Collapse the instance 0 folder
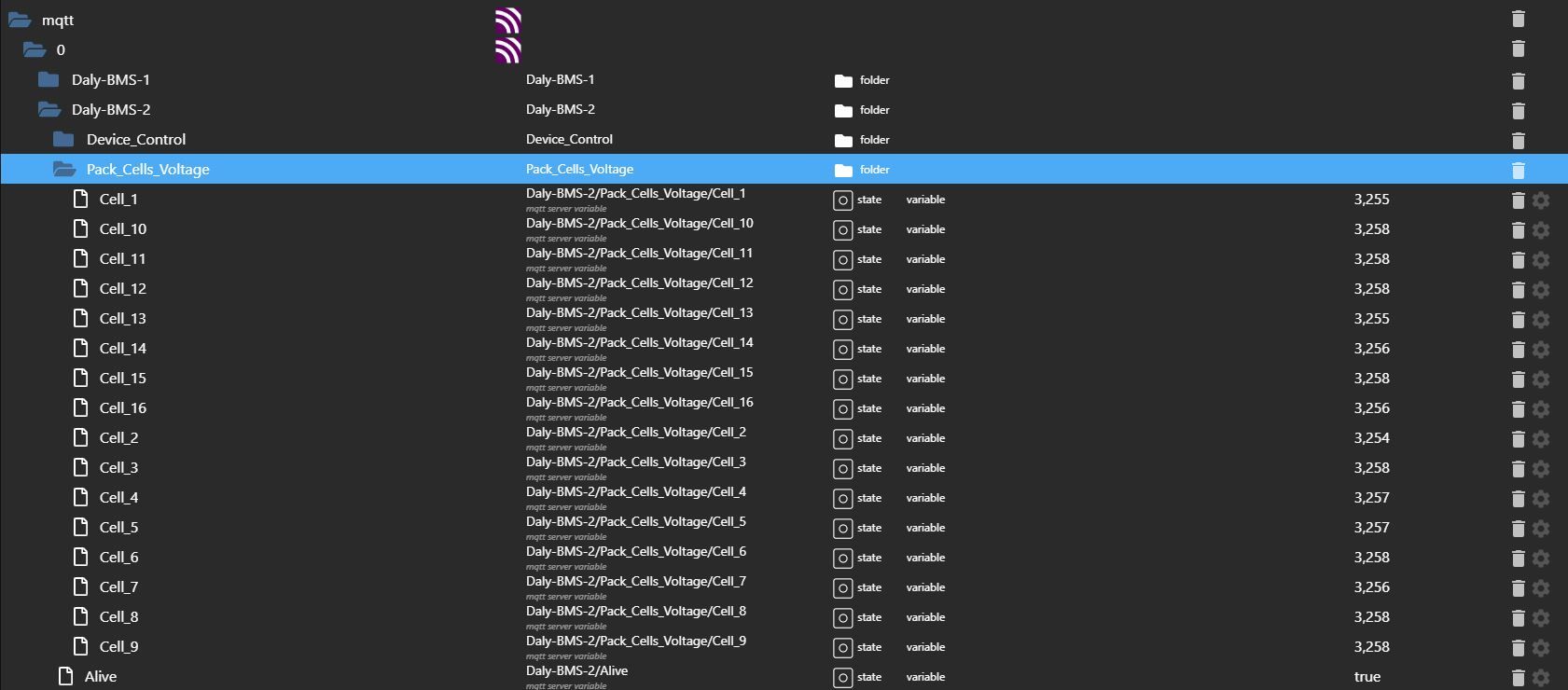 (x=35, y=49)
